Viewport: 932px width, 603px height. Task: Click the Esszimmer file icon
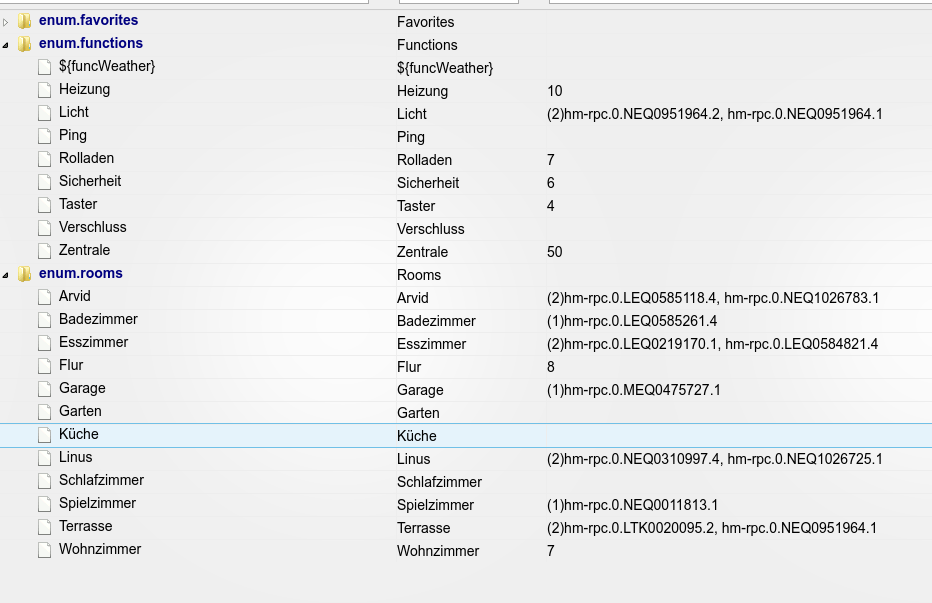[45, 343]
